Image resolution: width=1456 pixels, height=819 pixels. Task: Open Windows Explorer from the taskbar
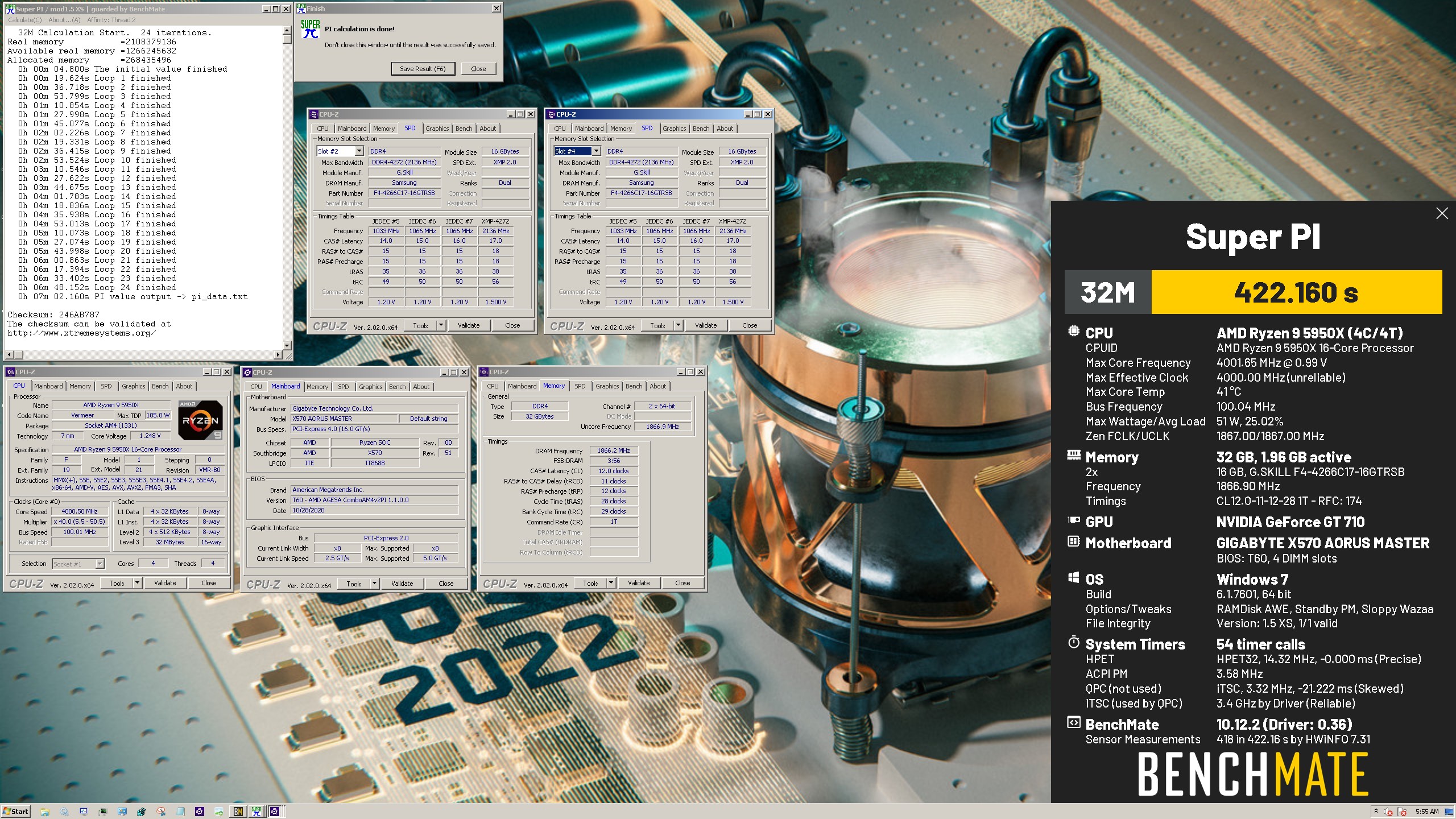pos(45,812)
